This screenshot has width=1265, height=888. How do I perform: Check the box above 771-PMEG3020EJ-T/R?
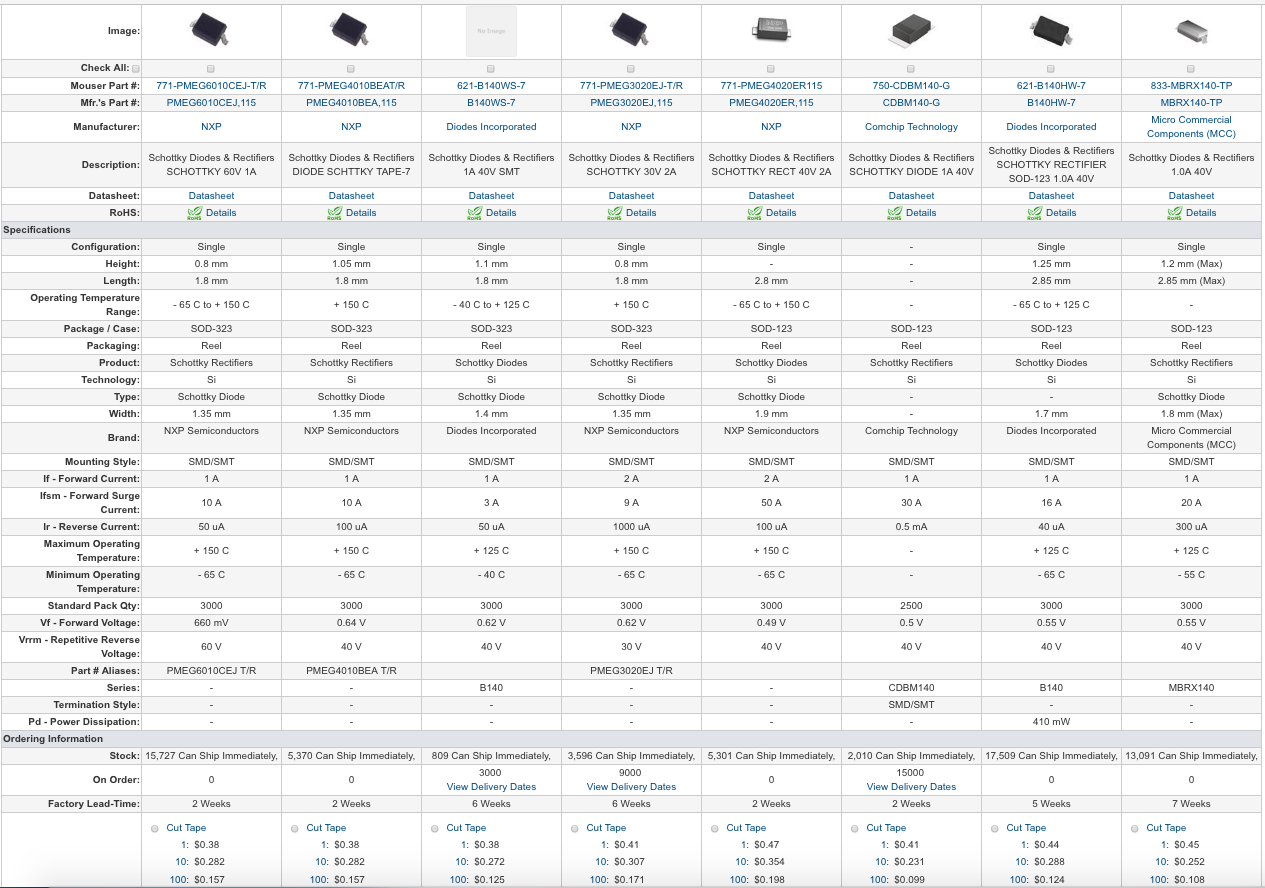[x=631, y=69]
